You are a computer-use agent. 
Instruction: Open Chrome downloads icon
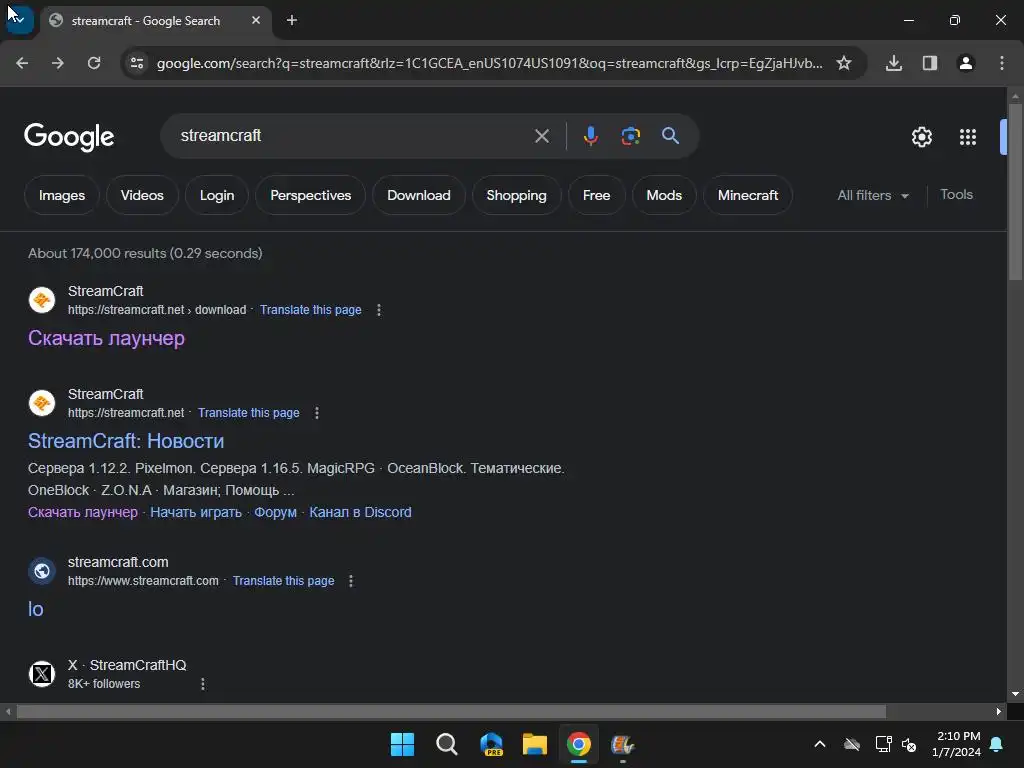pyautogui.click(x=894, y=63)
